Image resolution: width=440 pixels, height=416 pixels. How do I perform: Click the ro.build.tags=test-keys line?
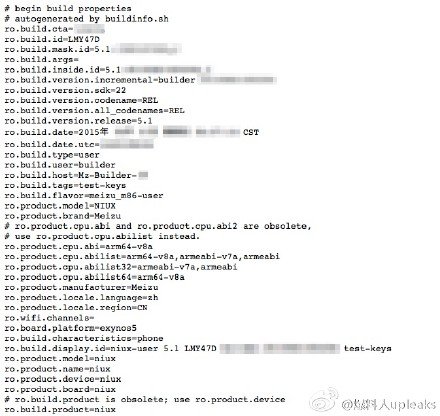[65, 185]
